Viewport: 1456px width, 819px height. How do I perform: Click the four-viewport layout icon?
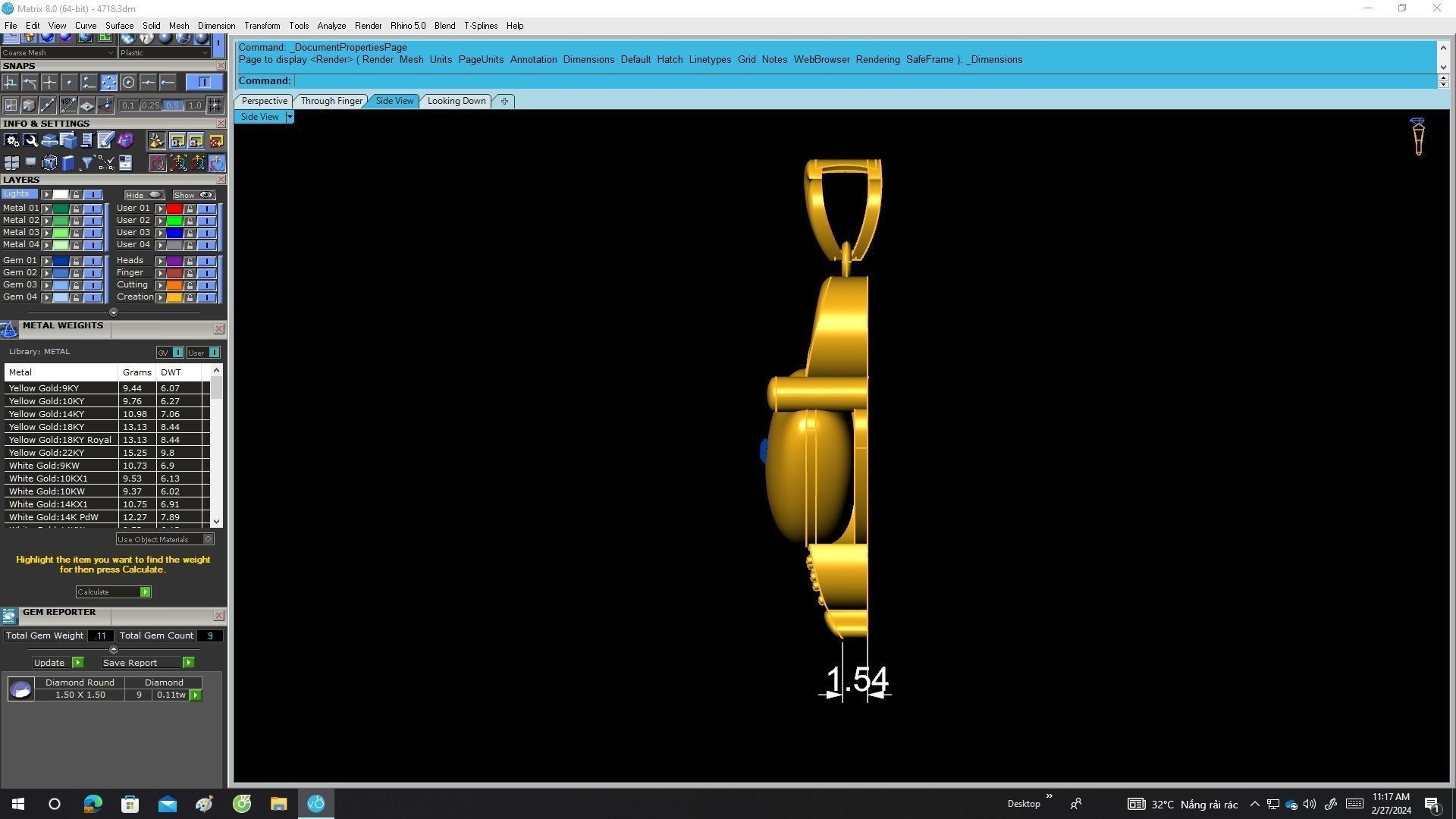click(x=11, y=163)
